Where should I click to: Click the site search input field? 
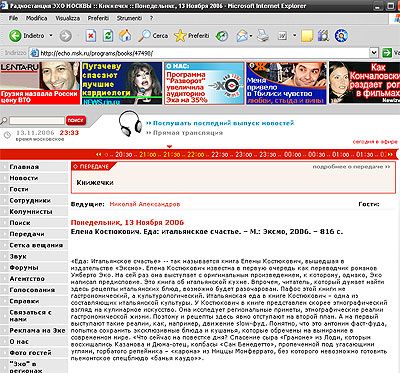tap(37, 120)
